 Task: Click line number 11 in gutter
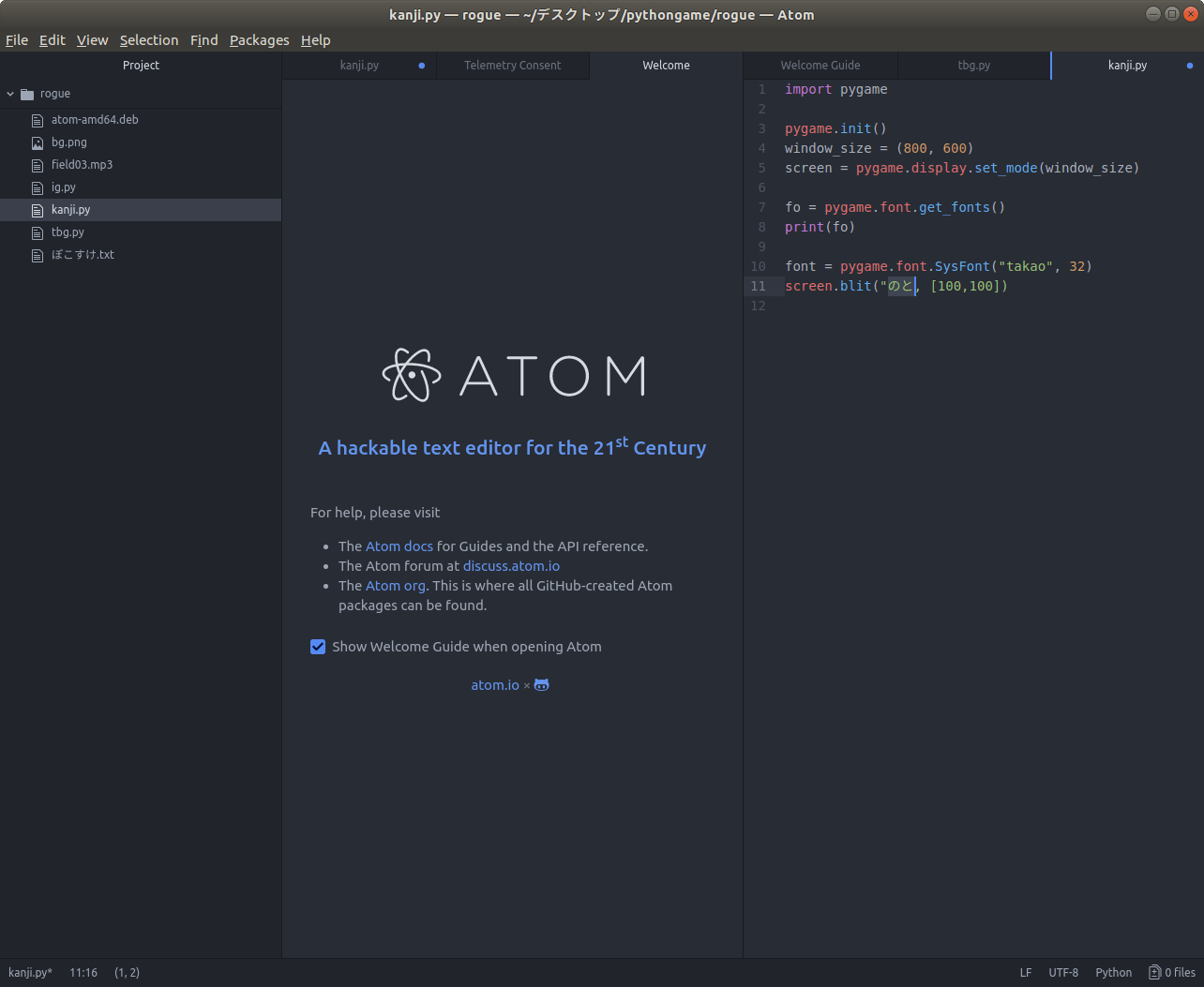[x=759, y=287]
